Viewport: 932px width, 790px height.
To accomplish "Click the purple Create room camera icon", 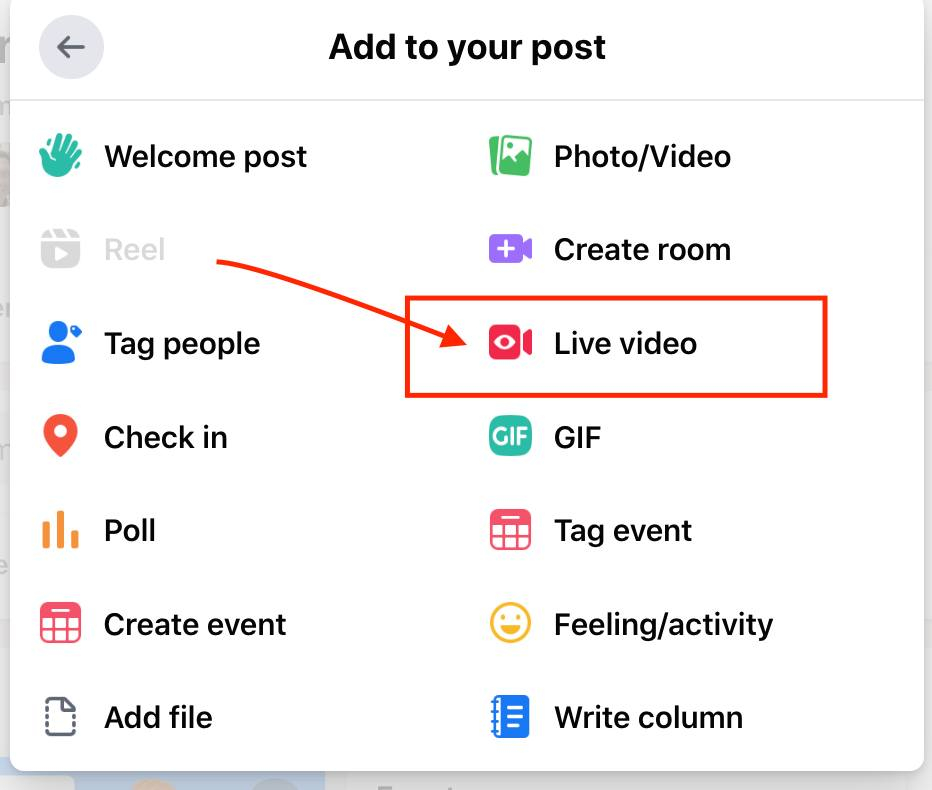I will (510, 248).
